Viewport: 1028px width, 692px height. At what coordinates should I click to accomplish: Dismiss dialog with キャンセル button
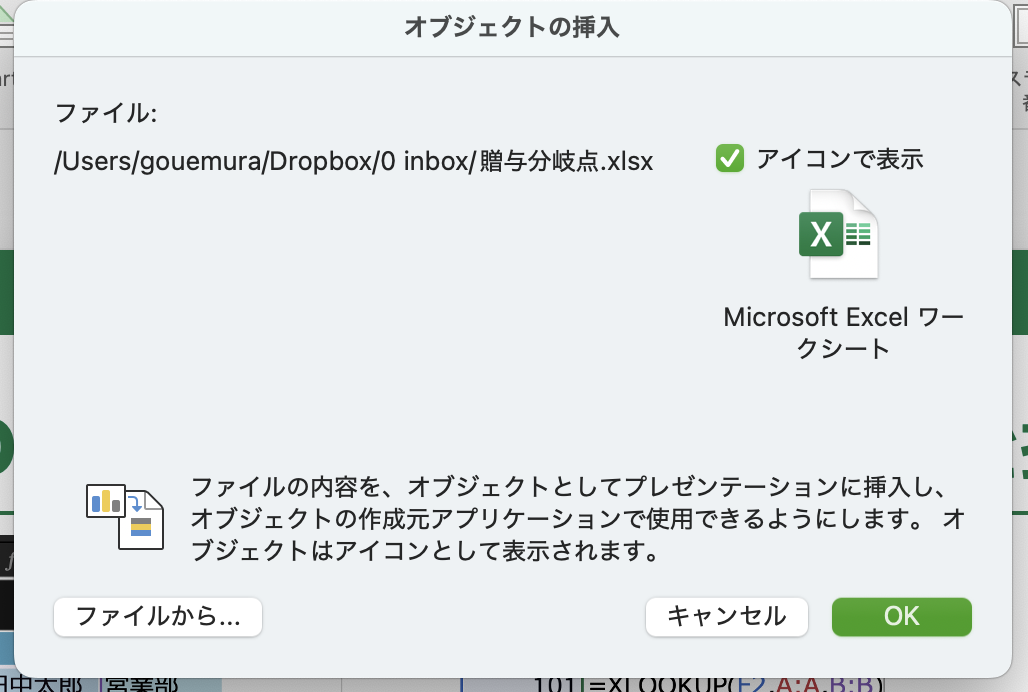[x=726, y=617]
